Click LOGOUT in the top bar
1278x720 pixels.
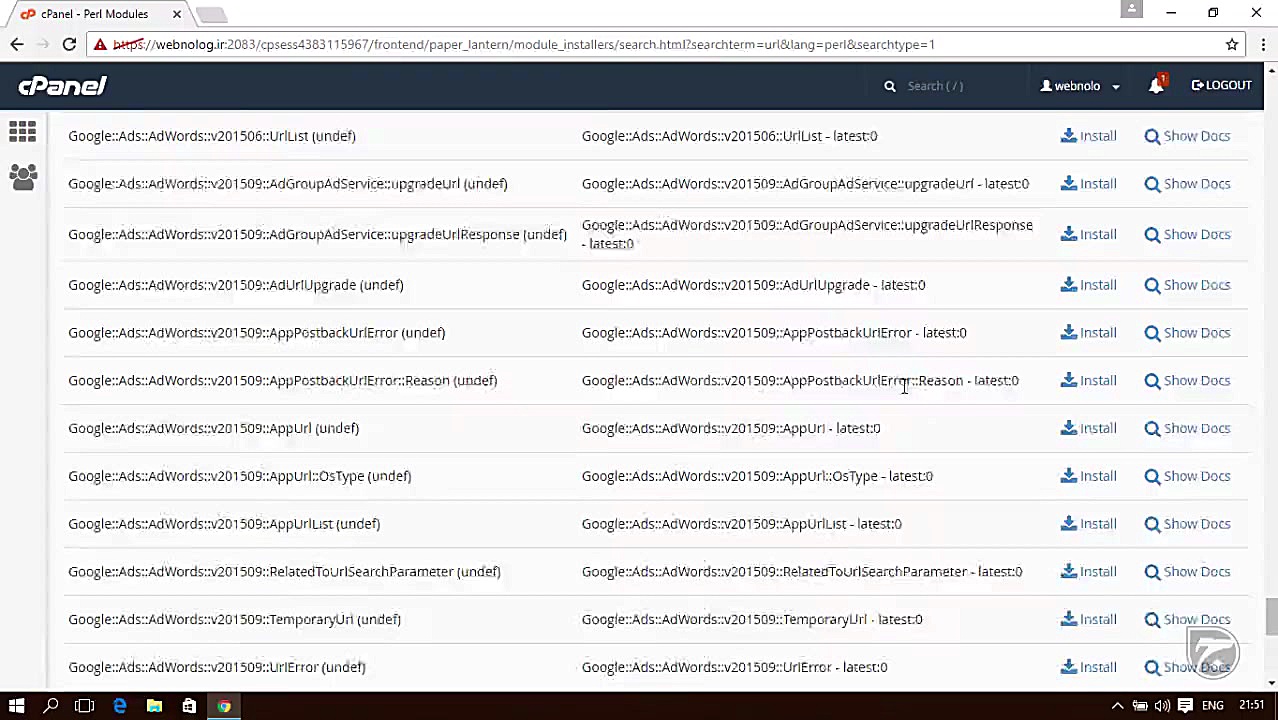point(1221,85)
